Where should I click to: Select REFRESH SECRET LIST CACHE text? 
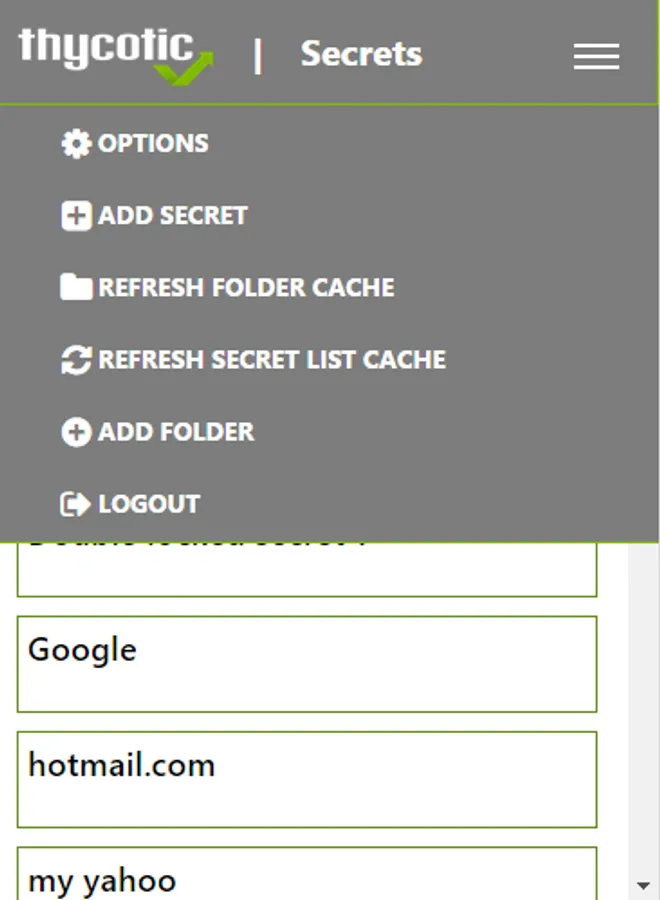click(x=272, y=360)
